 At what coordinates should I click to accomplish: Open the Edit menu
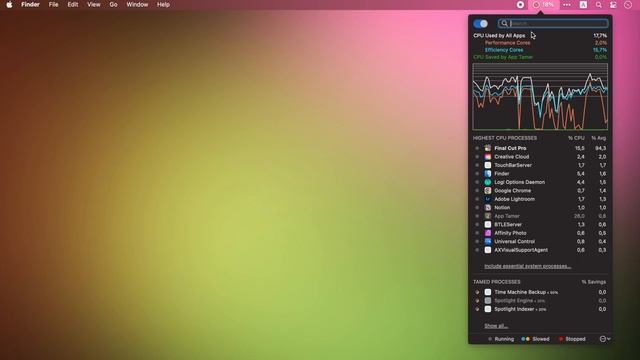pyautogui.click(x=73, y=5)
